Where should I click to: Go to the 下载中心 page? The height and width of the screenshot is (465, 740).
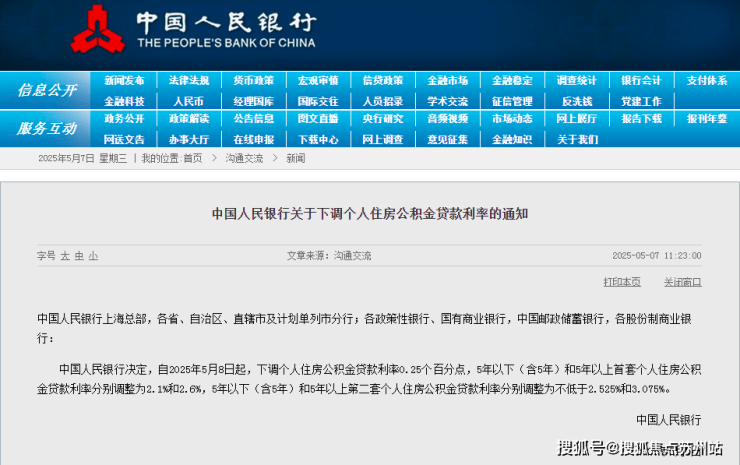(x=318, y=139)
